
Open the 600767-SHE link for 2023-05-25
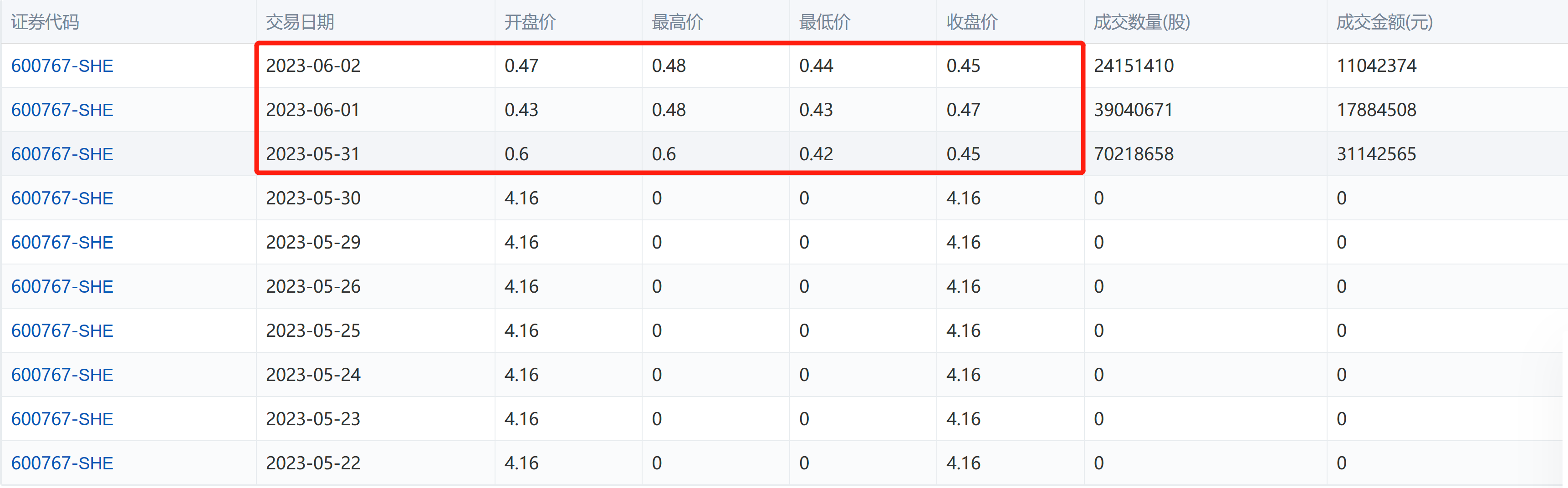coord(62,330)
